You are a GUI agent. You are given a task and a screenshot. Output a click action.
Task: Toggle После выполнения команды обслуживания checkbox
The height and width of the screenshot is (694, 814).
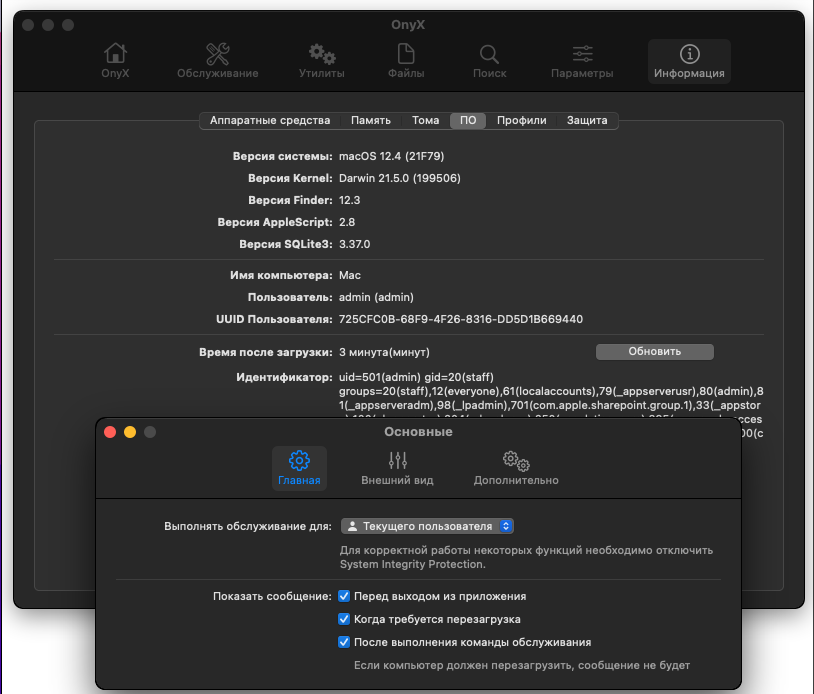coord(344,642)
